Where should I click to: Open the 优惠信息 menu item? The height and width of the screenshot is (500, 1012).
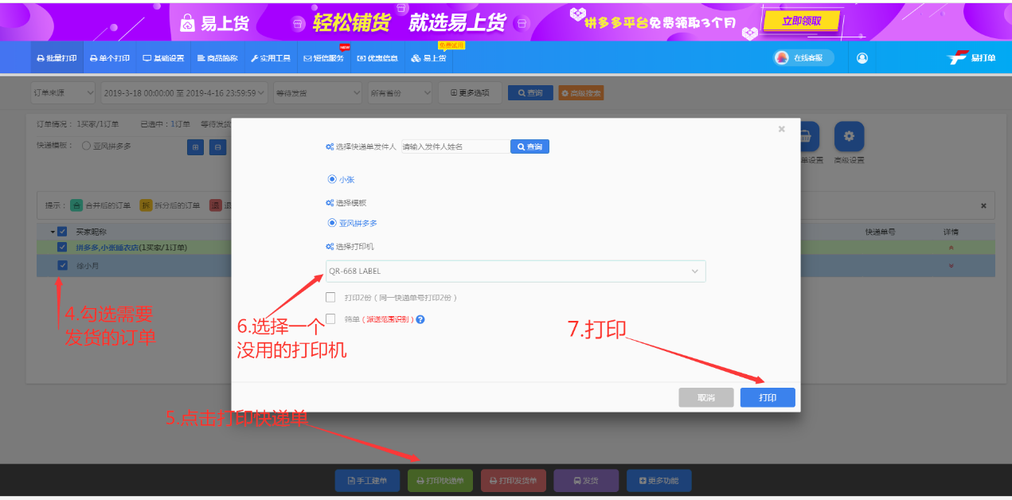[x=378, y=58]
